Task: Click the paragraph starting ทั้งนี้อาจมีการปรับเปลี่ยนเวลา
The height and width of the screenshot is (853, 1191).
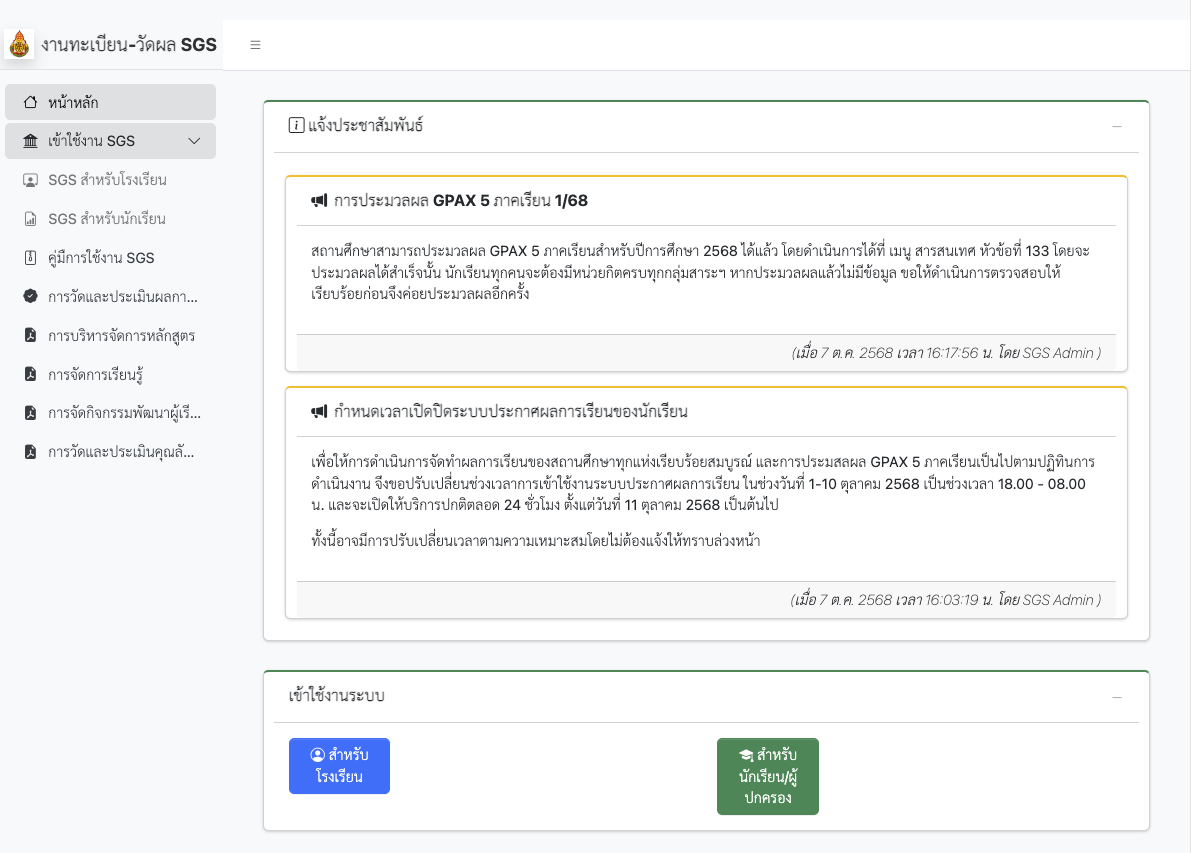Action: click(535, 541)
